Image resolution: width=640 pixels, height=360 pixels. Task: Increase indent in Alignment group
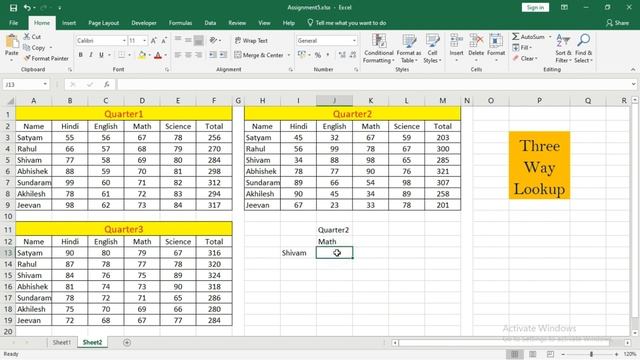click(x=223, y=55)
